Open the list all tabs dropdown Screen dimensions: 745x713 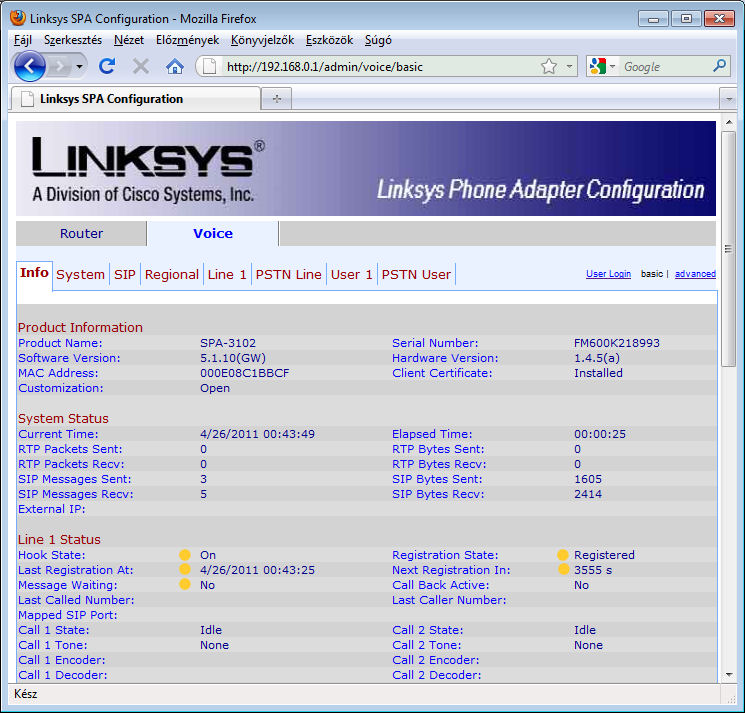coord(728,99)
